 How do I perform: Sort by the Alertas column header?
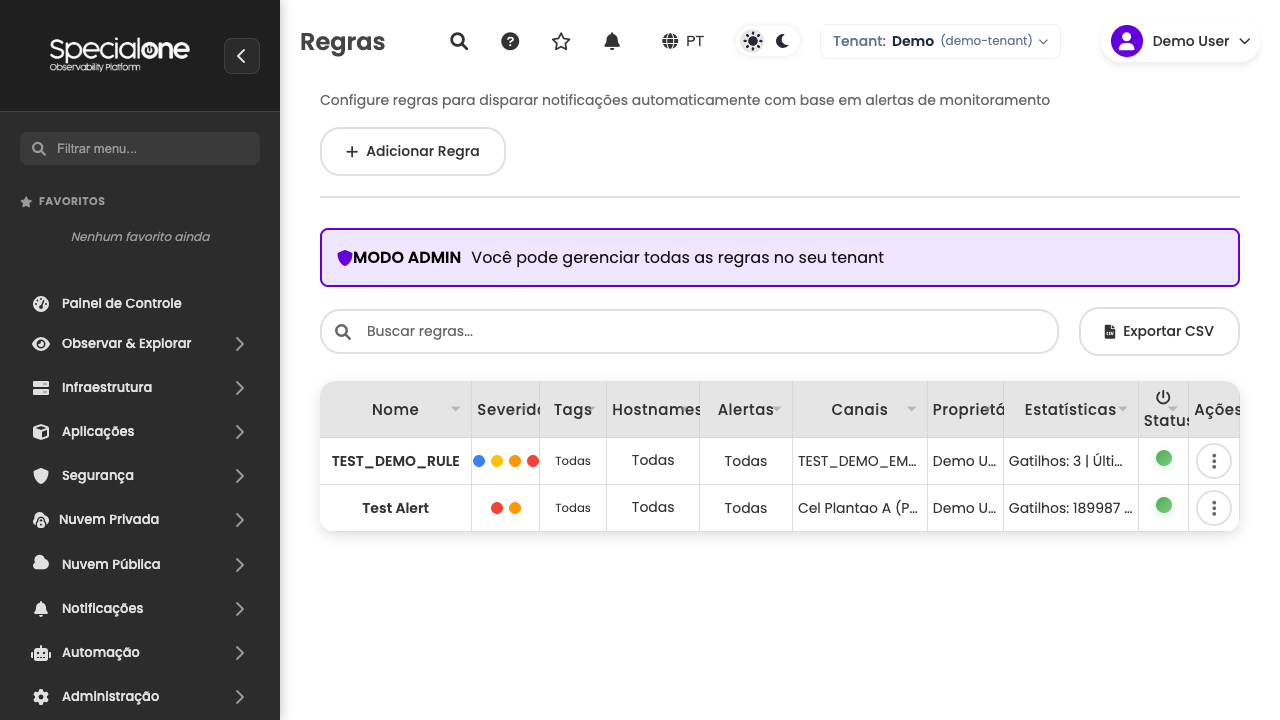(745, 409)
